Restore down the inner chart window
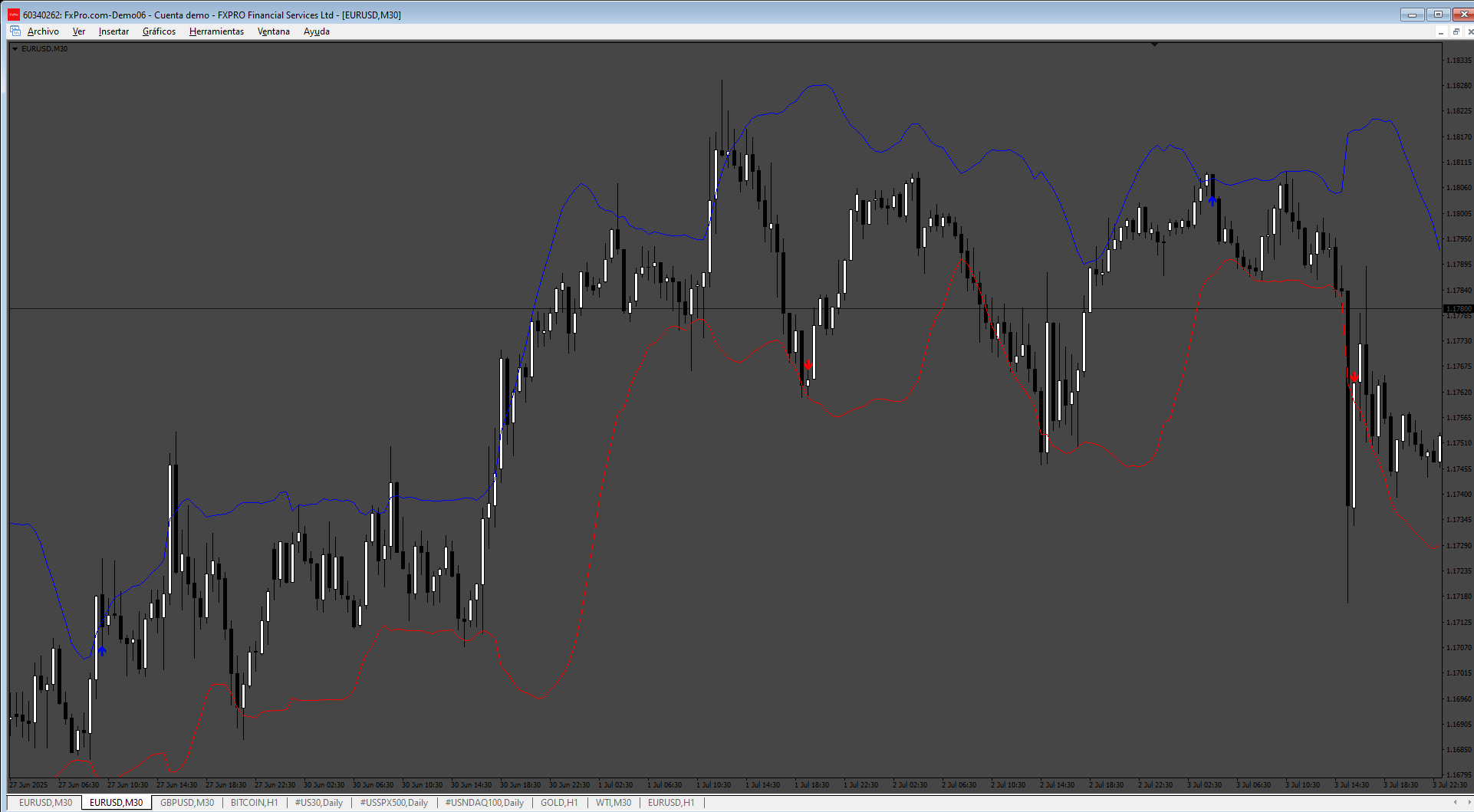Image resolution: width=1474 pixels, height=812 pixels. [1456, 31]
